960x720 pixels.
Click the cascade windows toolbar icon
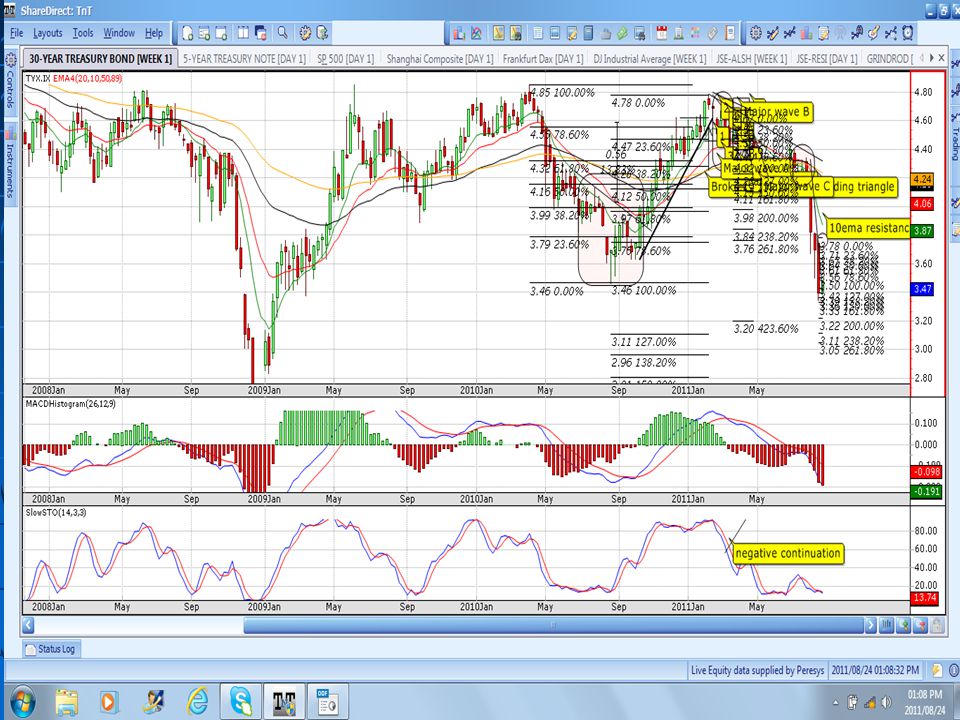tap(261, 32)
